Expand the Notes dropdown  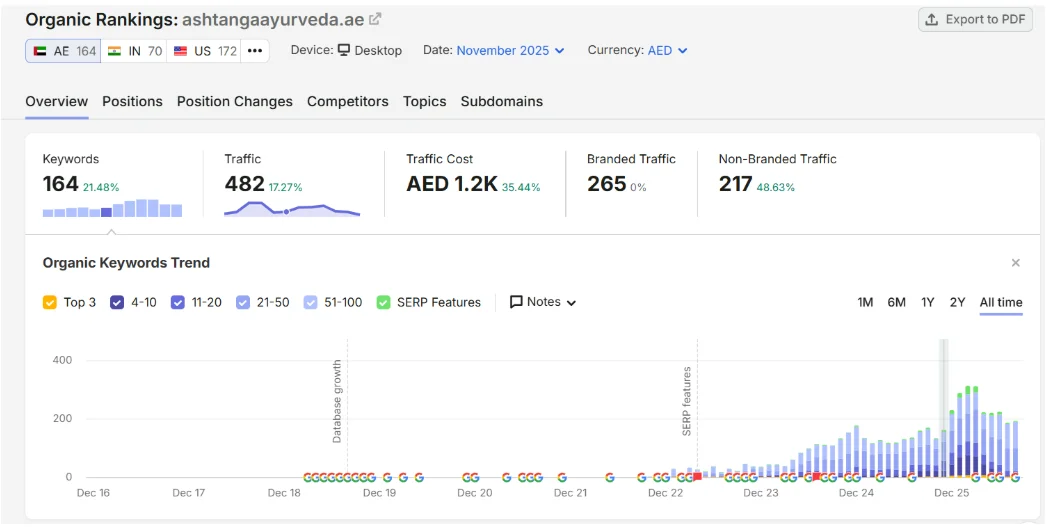click(543, 302)
